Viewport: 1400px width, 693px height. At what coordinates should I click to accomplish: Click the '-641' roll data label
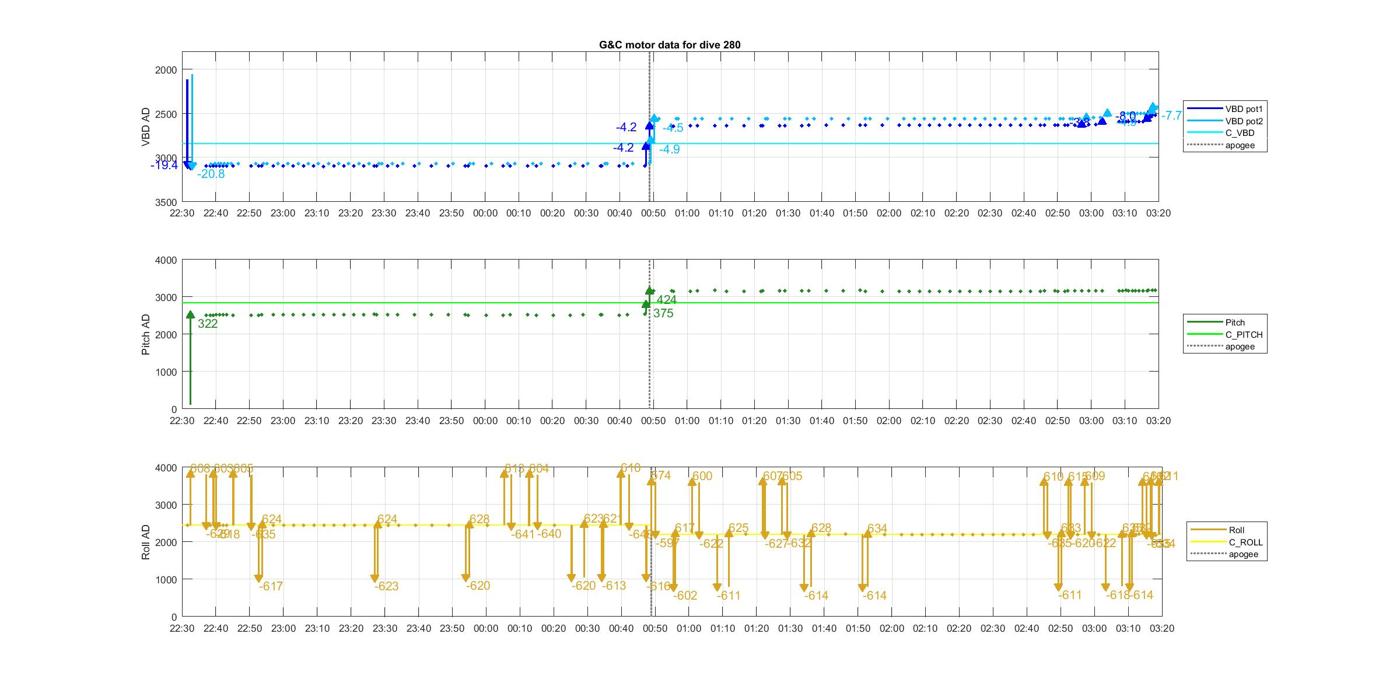[523, 534]
